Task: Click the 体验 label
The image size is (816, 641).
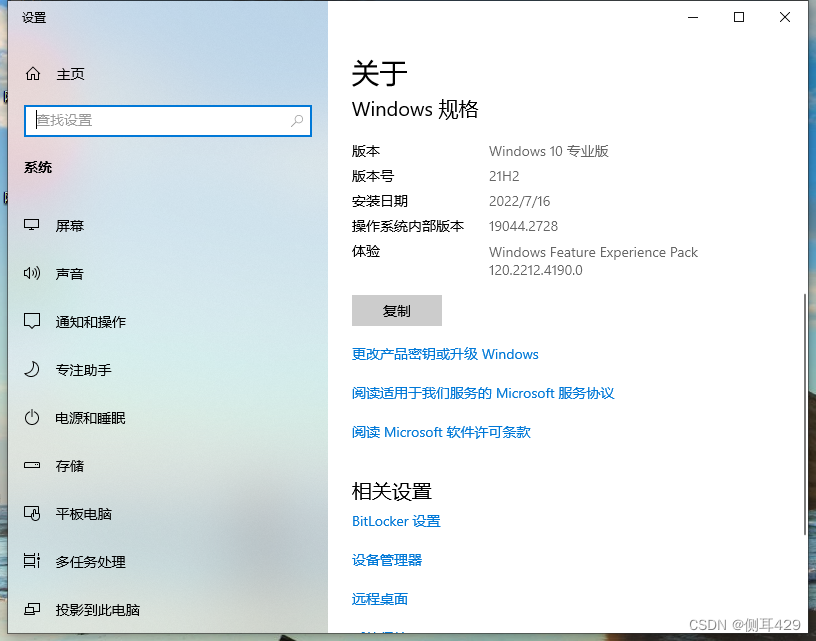Action: tap(366, 252)
